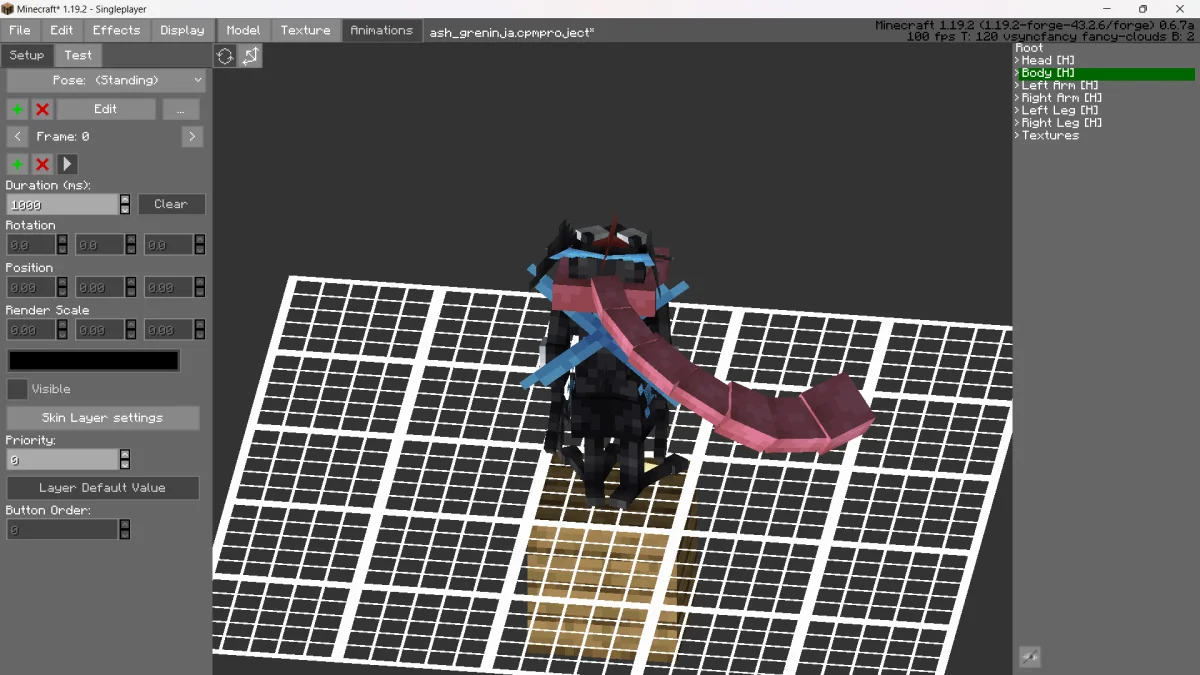The width and height of the screenshot is (1200, 675).
Task: Switch to the Texture tab
Action: [x=306, y=30]
